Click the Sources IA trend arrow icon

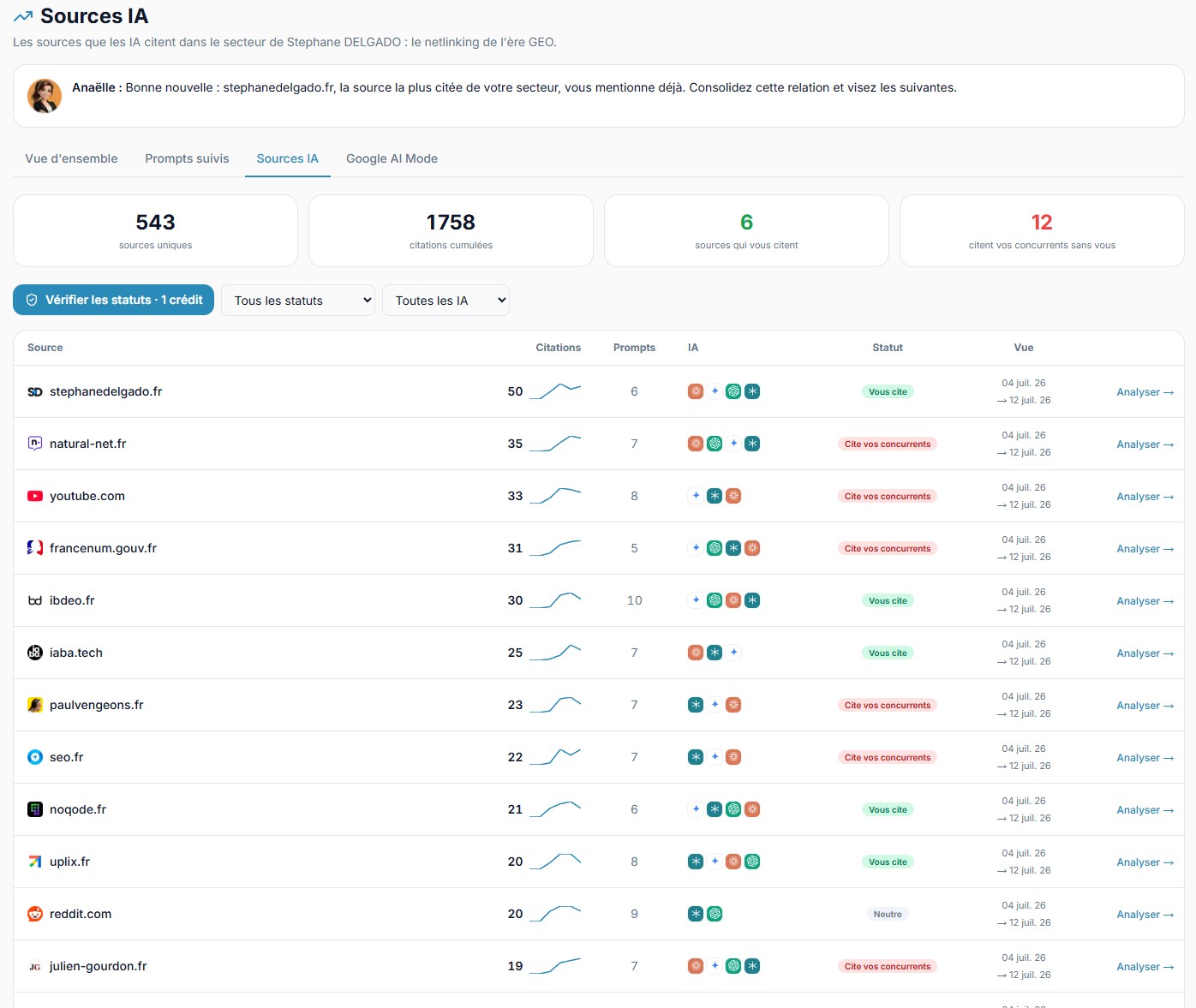click(x=23, y=16)
